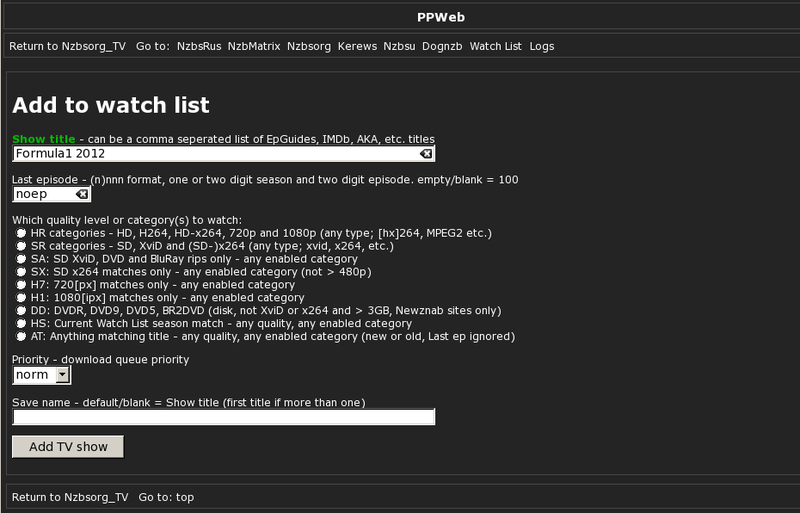Choose the H7 720p matches only option
This screenshot has height=513, width=800.
21,285
